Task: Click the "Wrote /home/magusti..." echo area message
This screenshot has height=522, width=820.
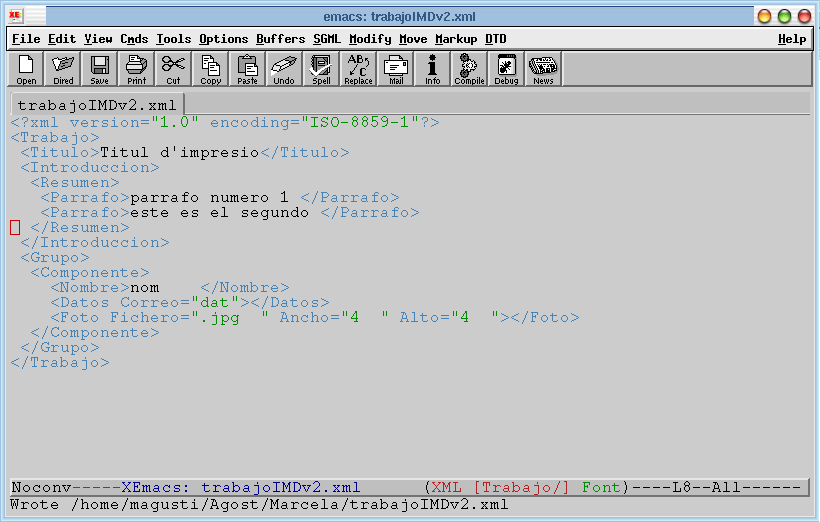Action: pos(259,505)
